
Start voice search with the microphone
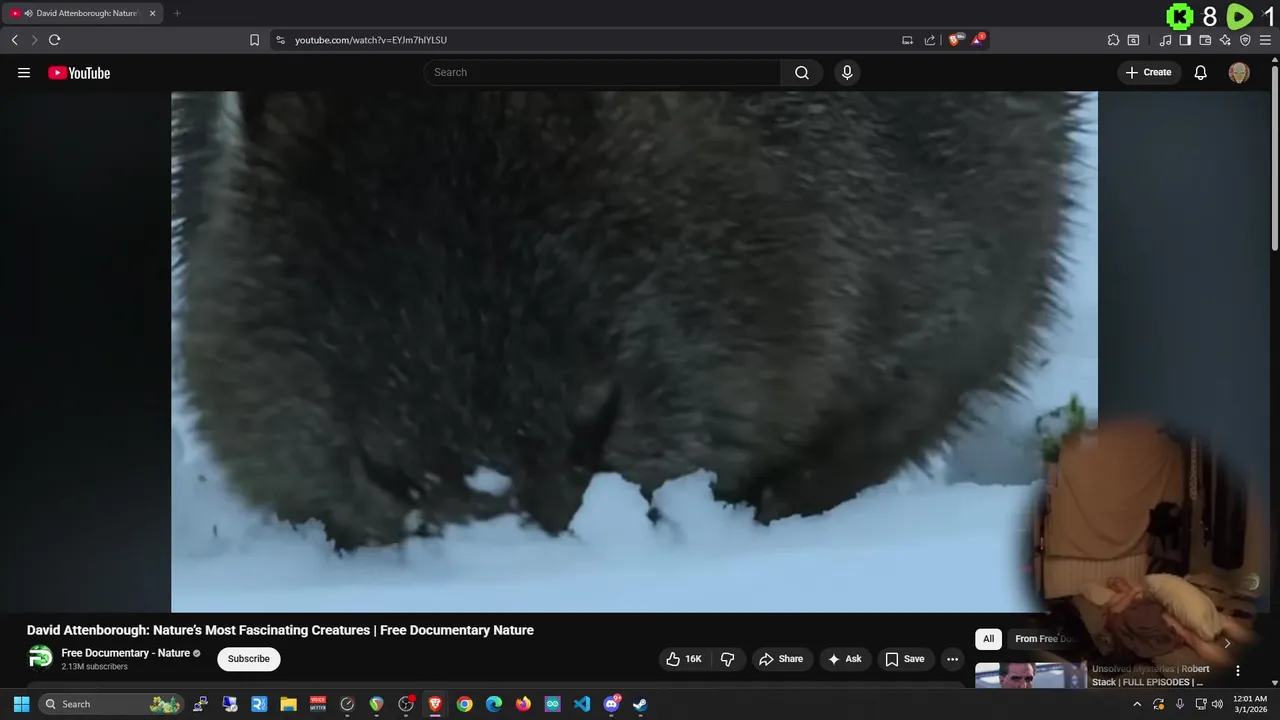pyautogui.click(x=847, y=72)
